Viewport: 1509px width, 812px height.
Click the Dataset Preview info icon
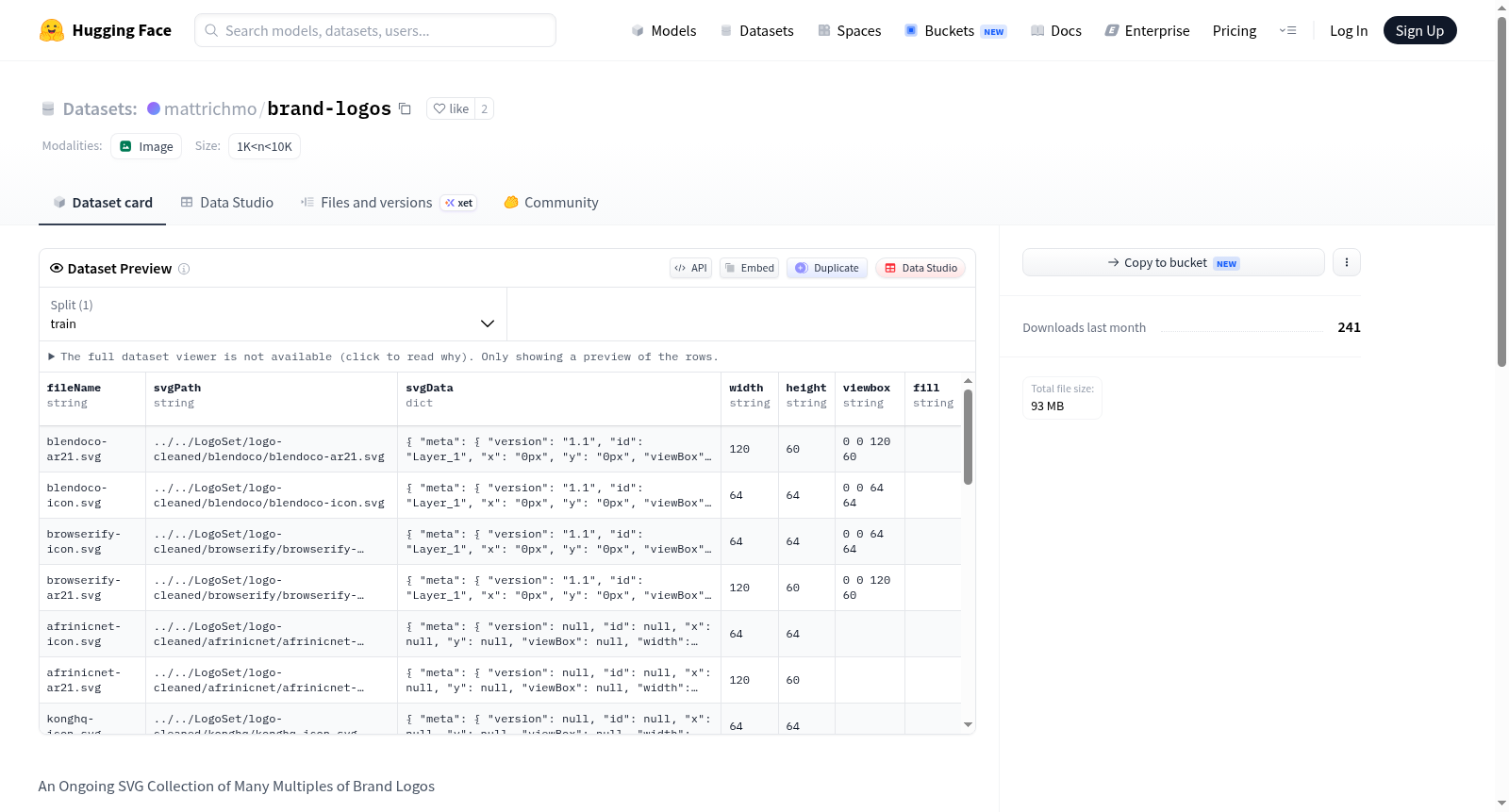184,269
